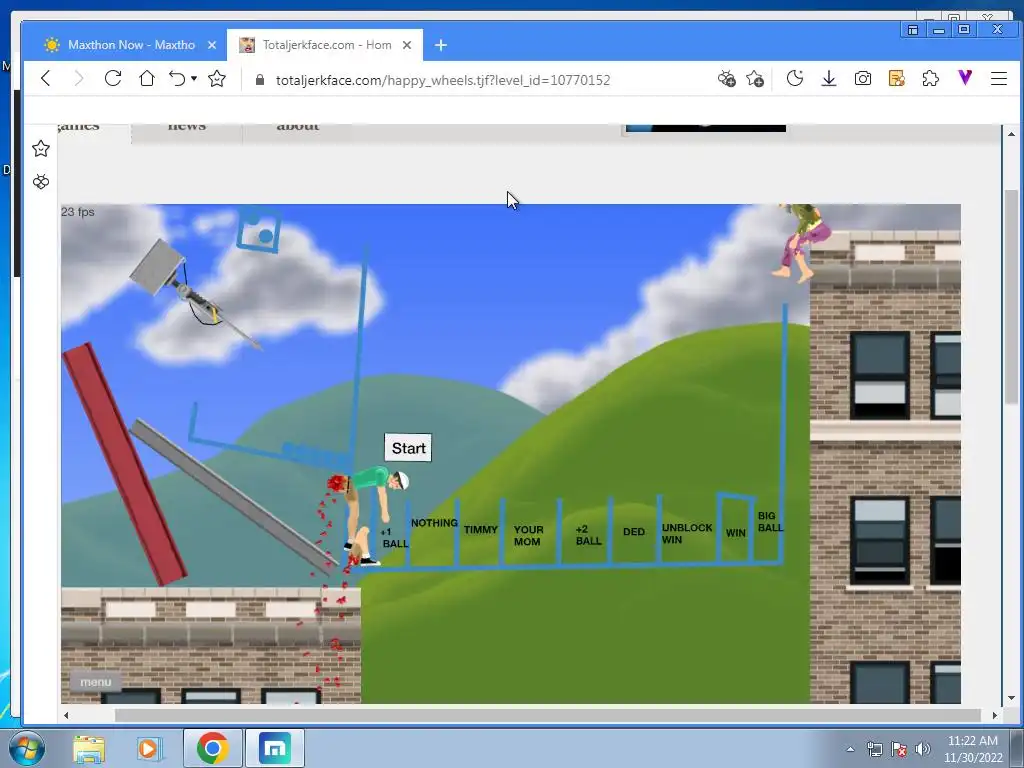
Task: Close the Totaljerkface.com tab
Action: 407,45
